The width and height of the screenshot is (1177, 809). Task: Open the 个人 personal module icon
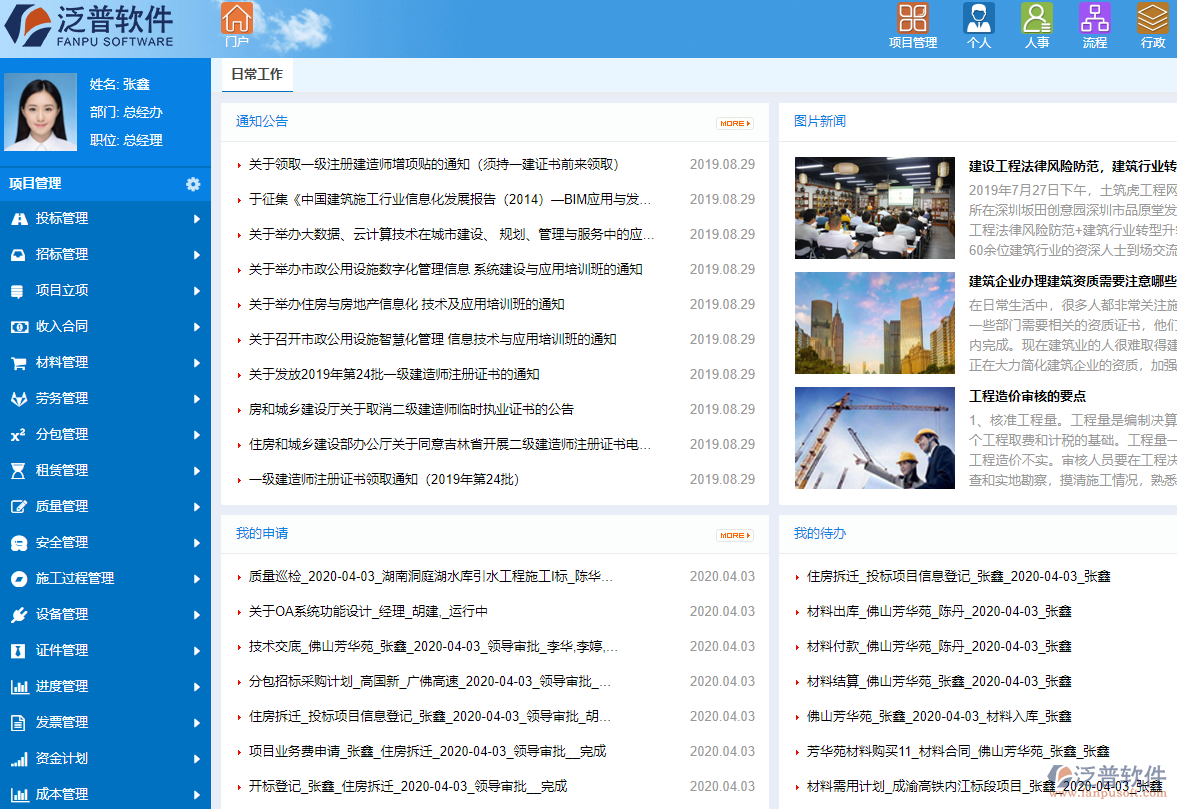(x=978, y=17)
